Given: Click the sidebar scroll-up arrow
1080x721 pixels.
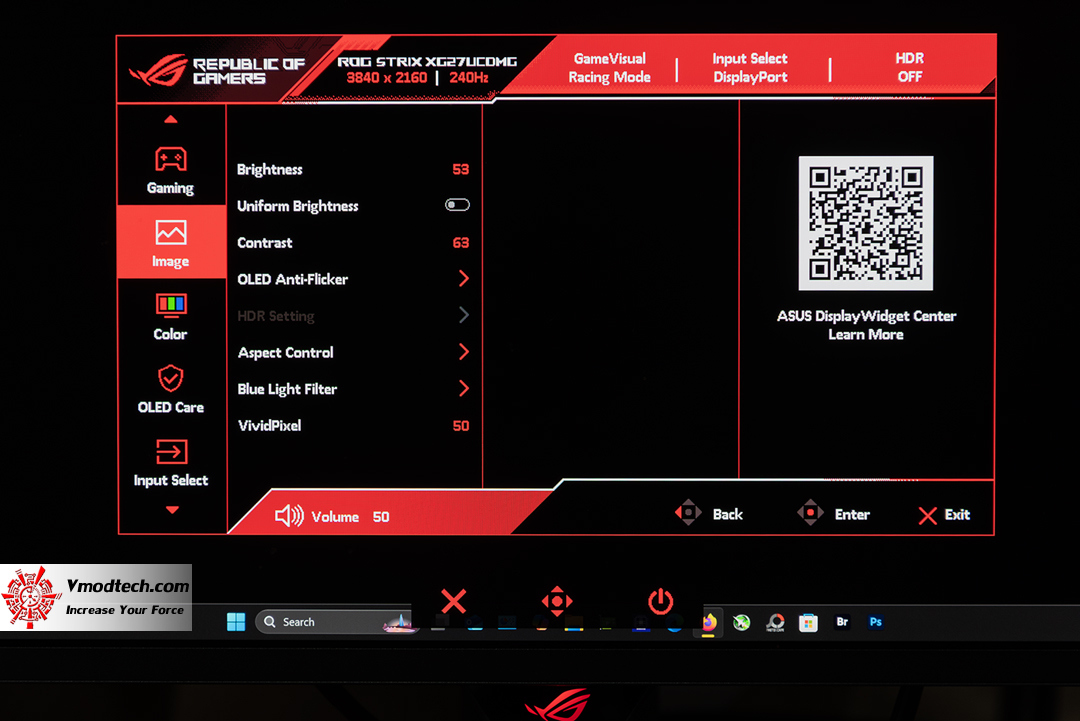Looking at the screenshot, I should (x=171, y=119).
